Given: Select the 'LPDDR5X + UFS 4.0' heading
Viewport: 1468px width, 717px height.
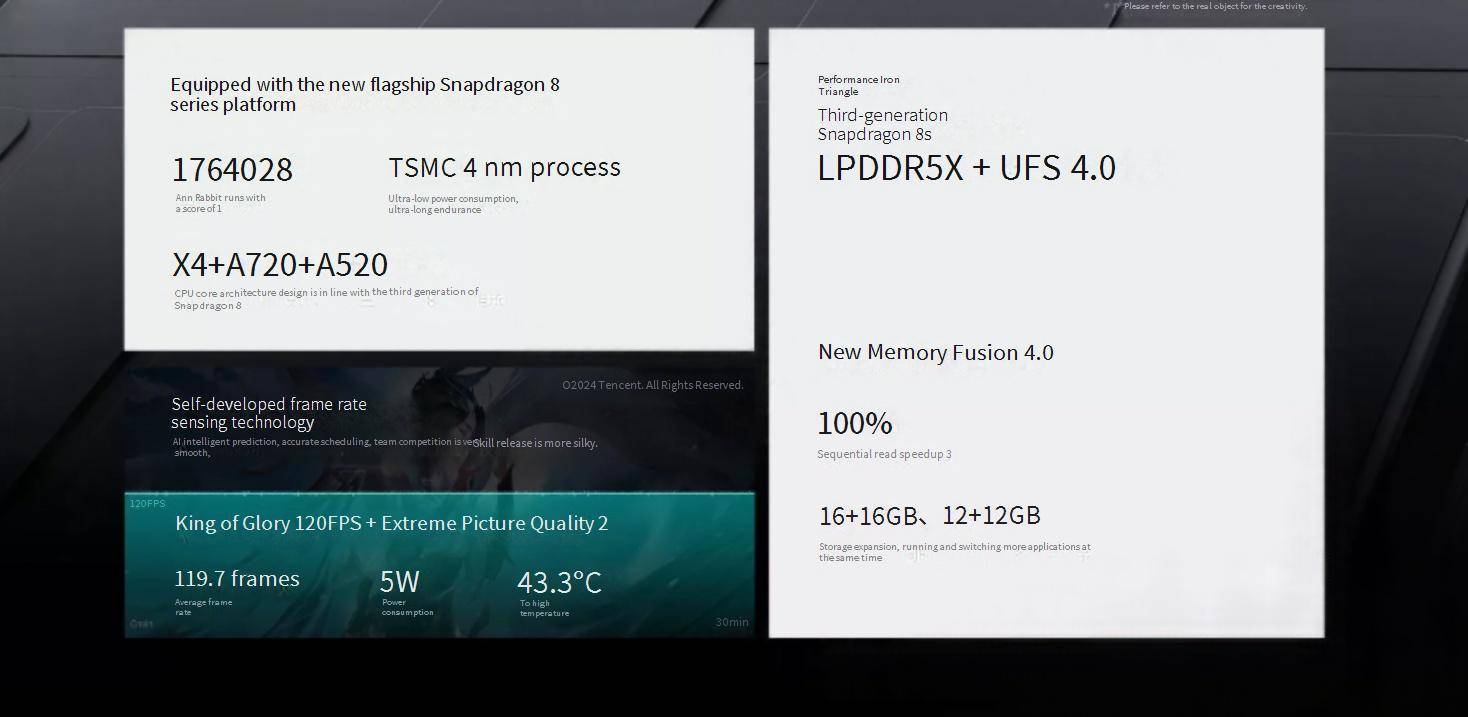Looking at the screenshot, I should [x=967, y=167].
